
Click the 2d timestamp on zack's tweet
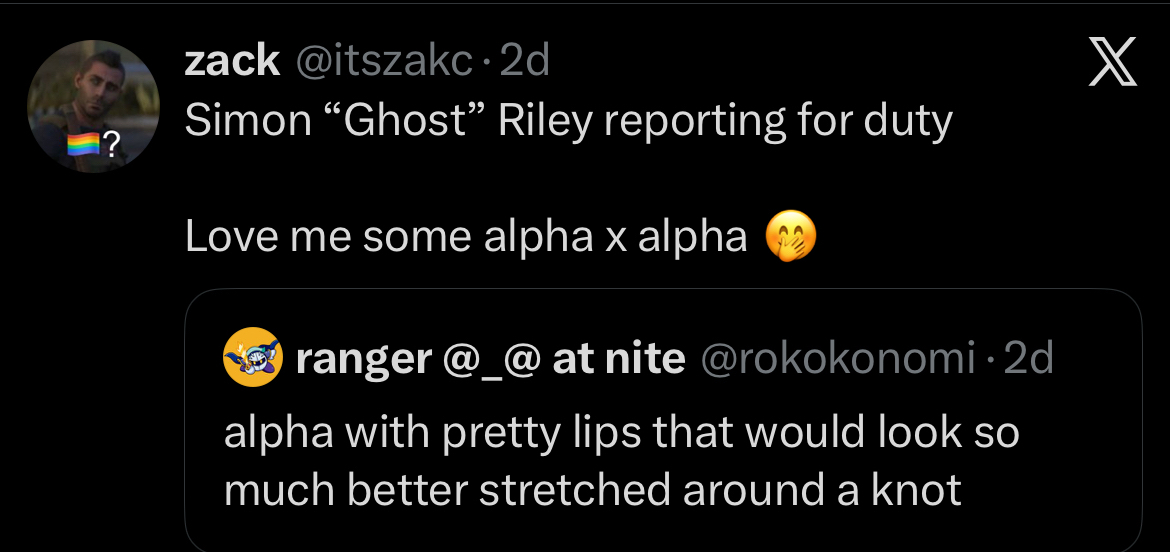tap(524, 62)
